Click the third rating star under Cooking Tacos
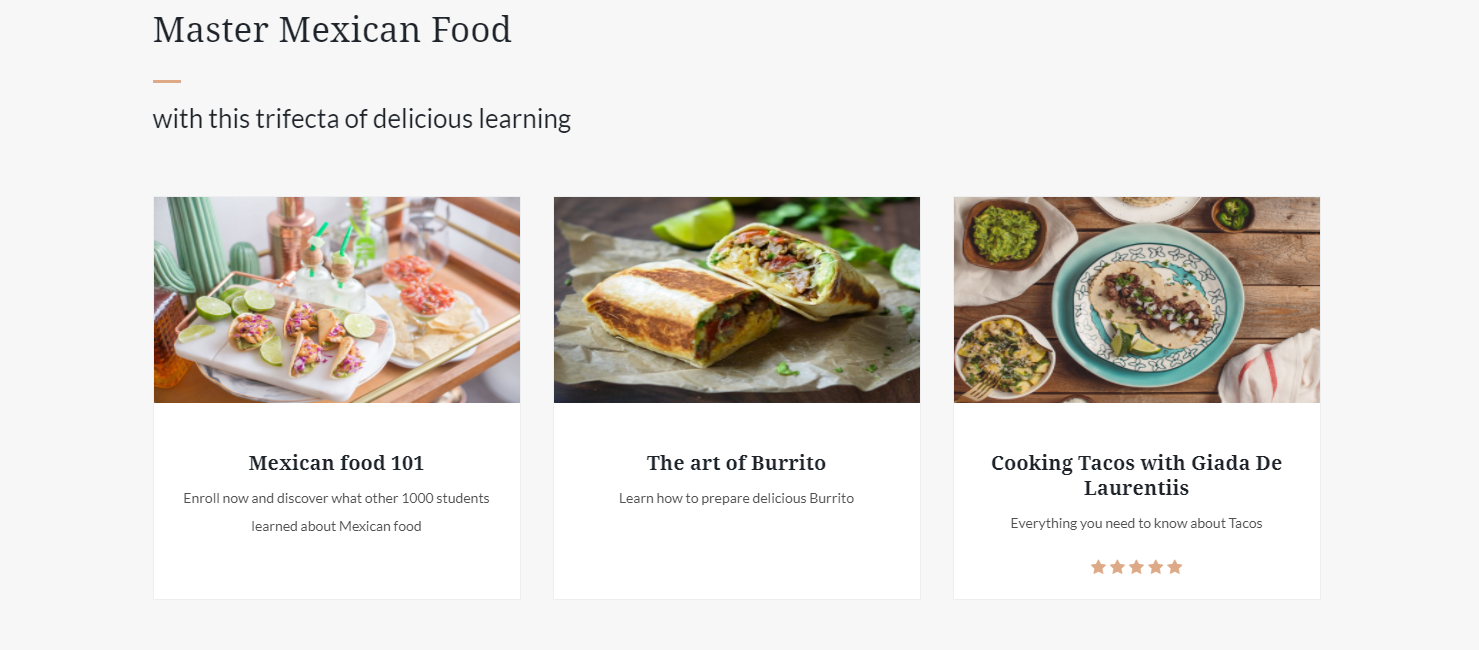1479x650 pixels. tap(1136, 567)
